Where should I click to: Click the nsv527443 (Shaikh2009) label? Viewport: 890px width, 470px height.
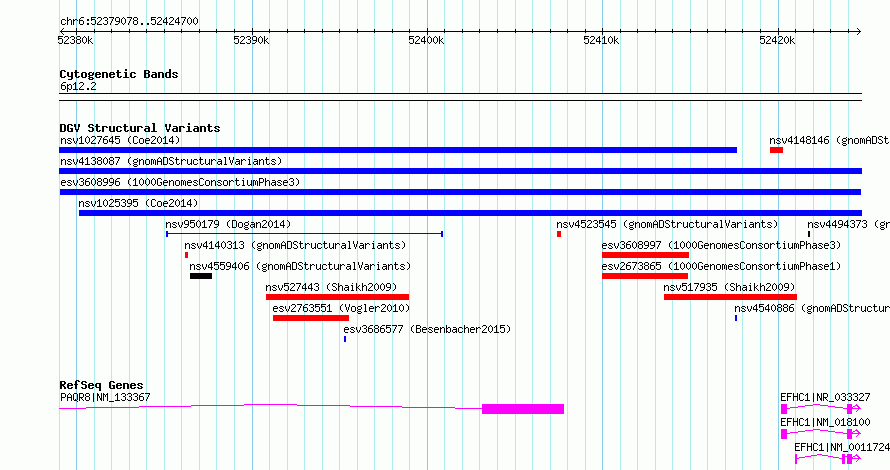click(331, 287)
